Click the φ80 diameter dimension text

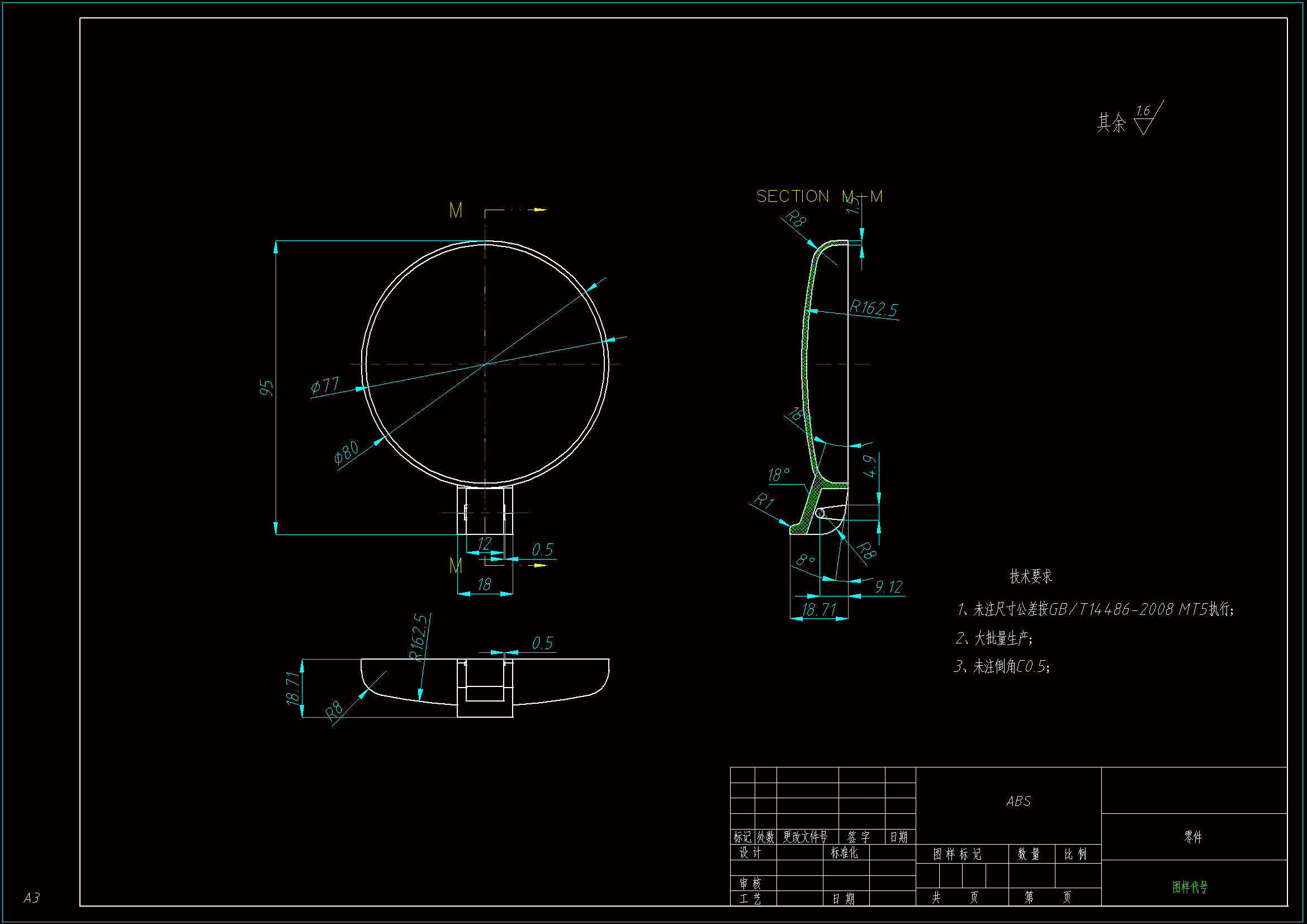[x=346, y=452]
